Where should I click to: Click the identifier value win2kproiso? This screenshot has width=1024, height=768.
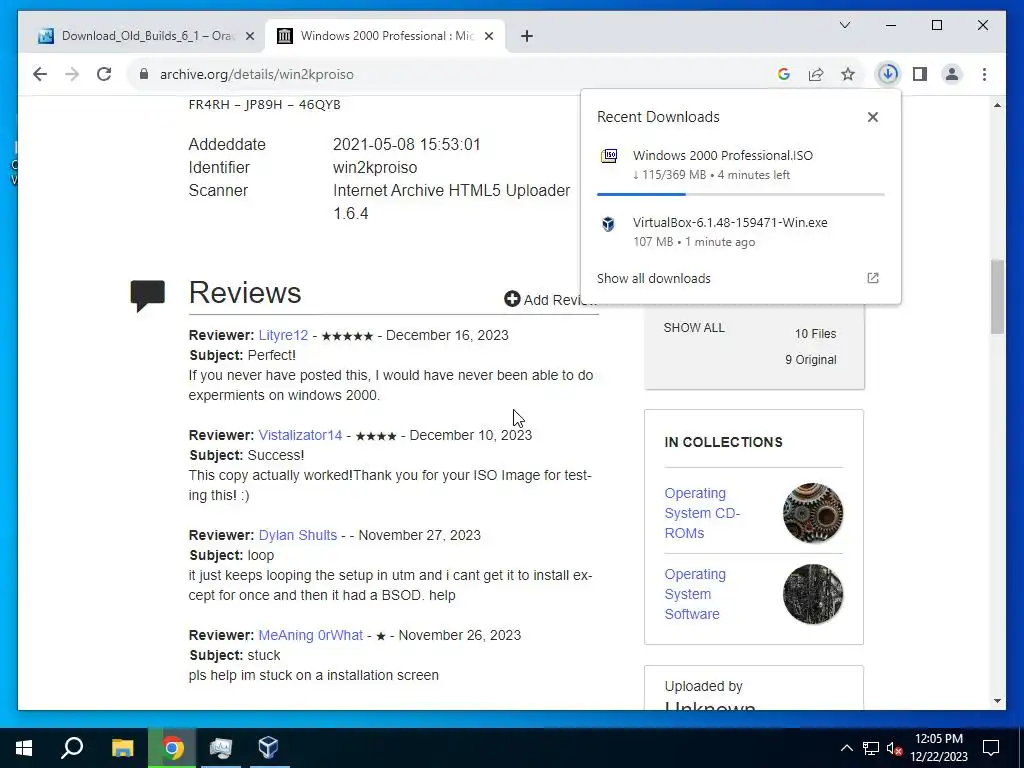(x=375, y=167)
